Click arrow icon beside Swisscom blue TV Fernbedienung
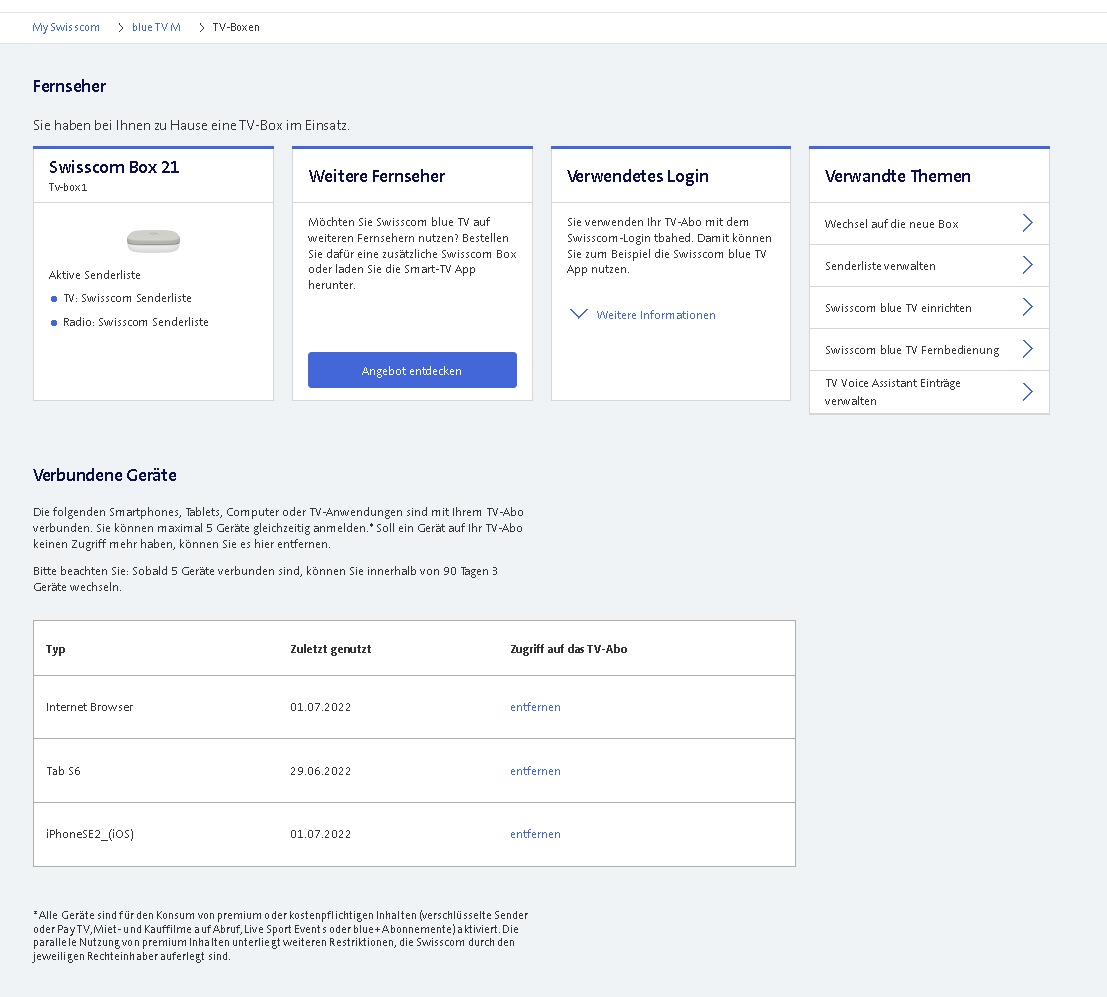Screen dimensions: 1107x997 pos(1027,349)
